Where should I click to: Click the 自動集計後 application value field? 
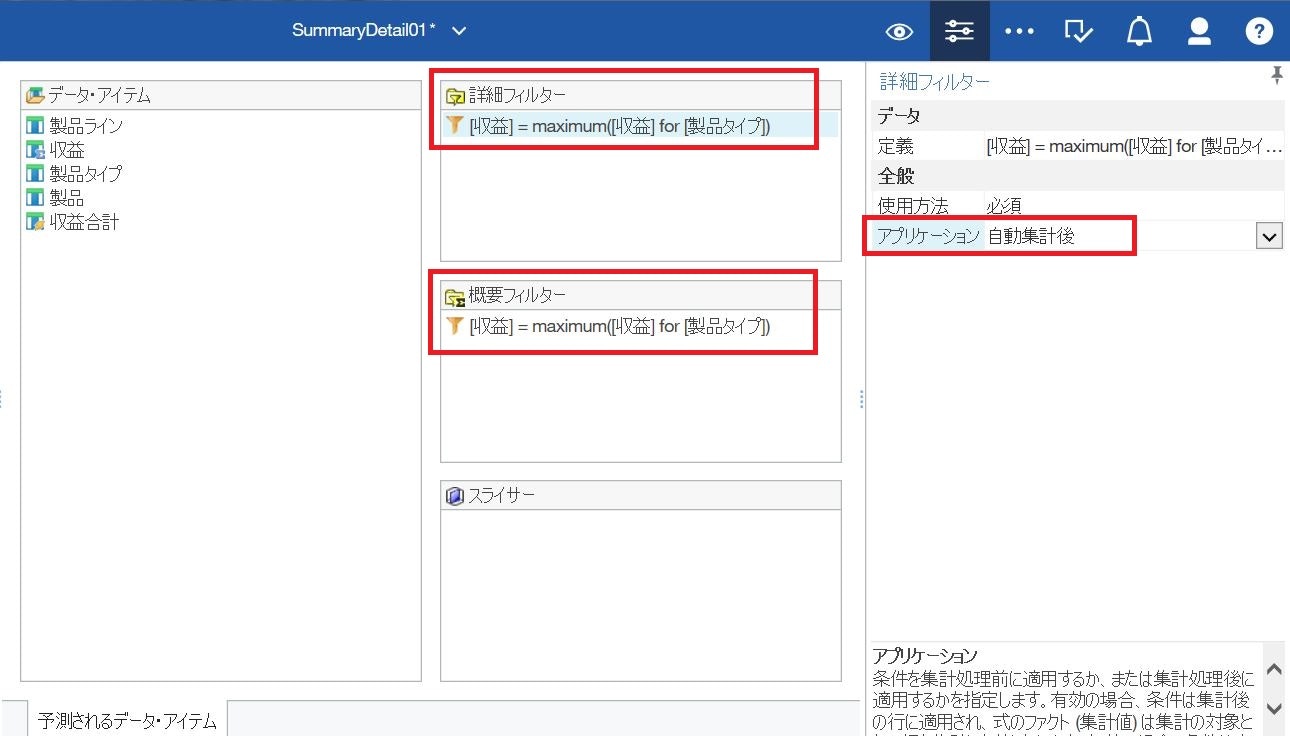point(1120,237)
